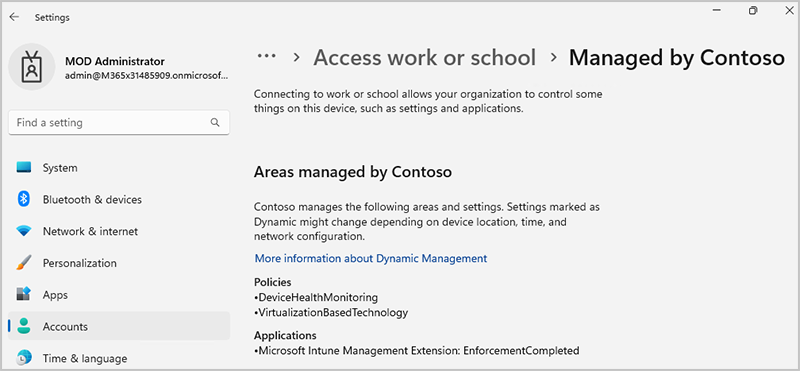
Task: Select the Network wifi icon
Action: pyautogui.click(x=24, y=231)
